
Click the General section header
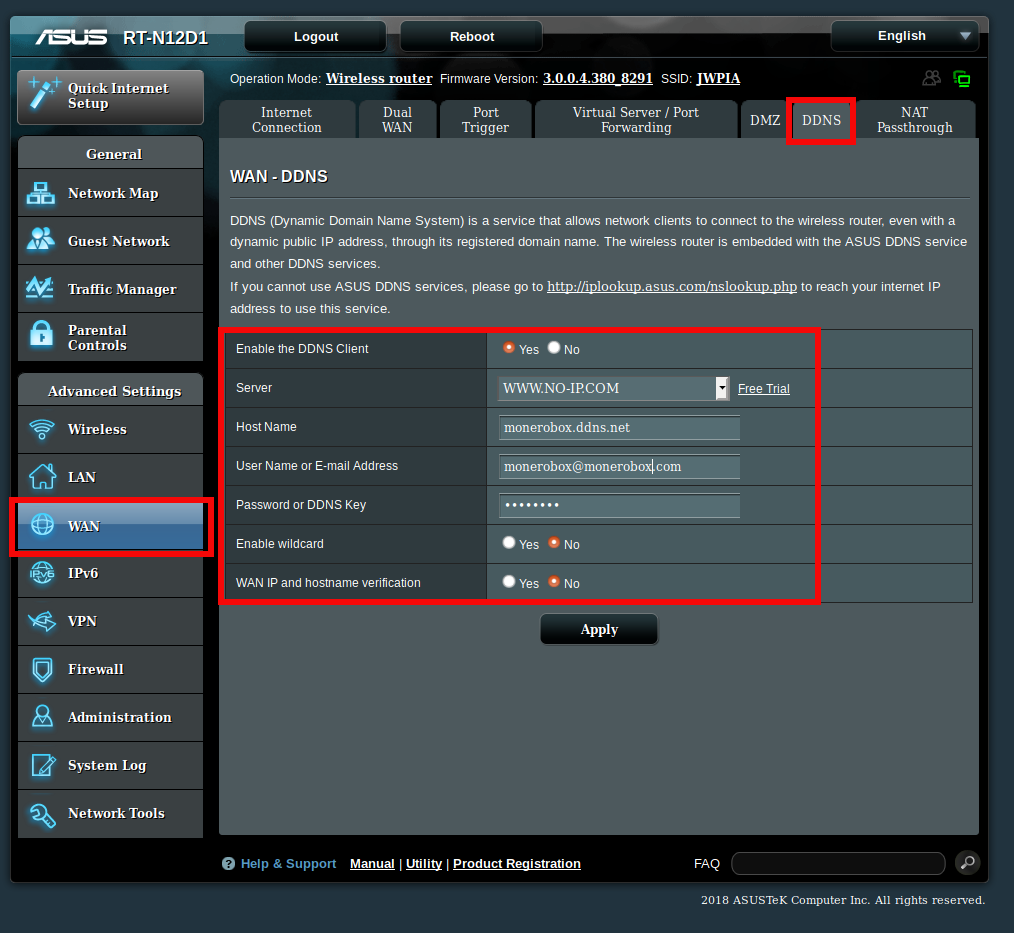[x=111, y=153]
